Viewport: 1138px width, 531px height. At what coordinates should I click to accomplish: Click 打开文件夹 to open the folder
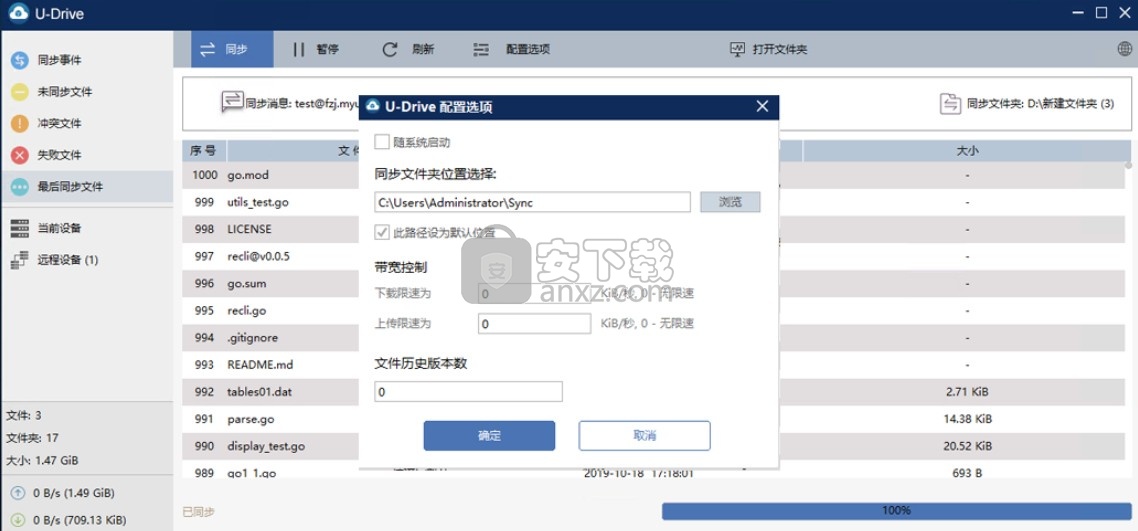769,49
